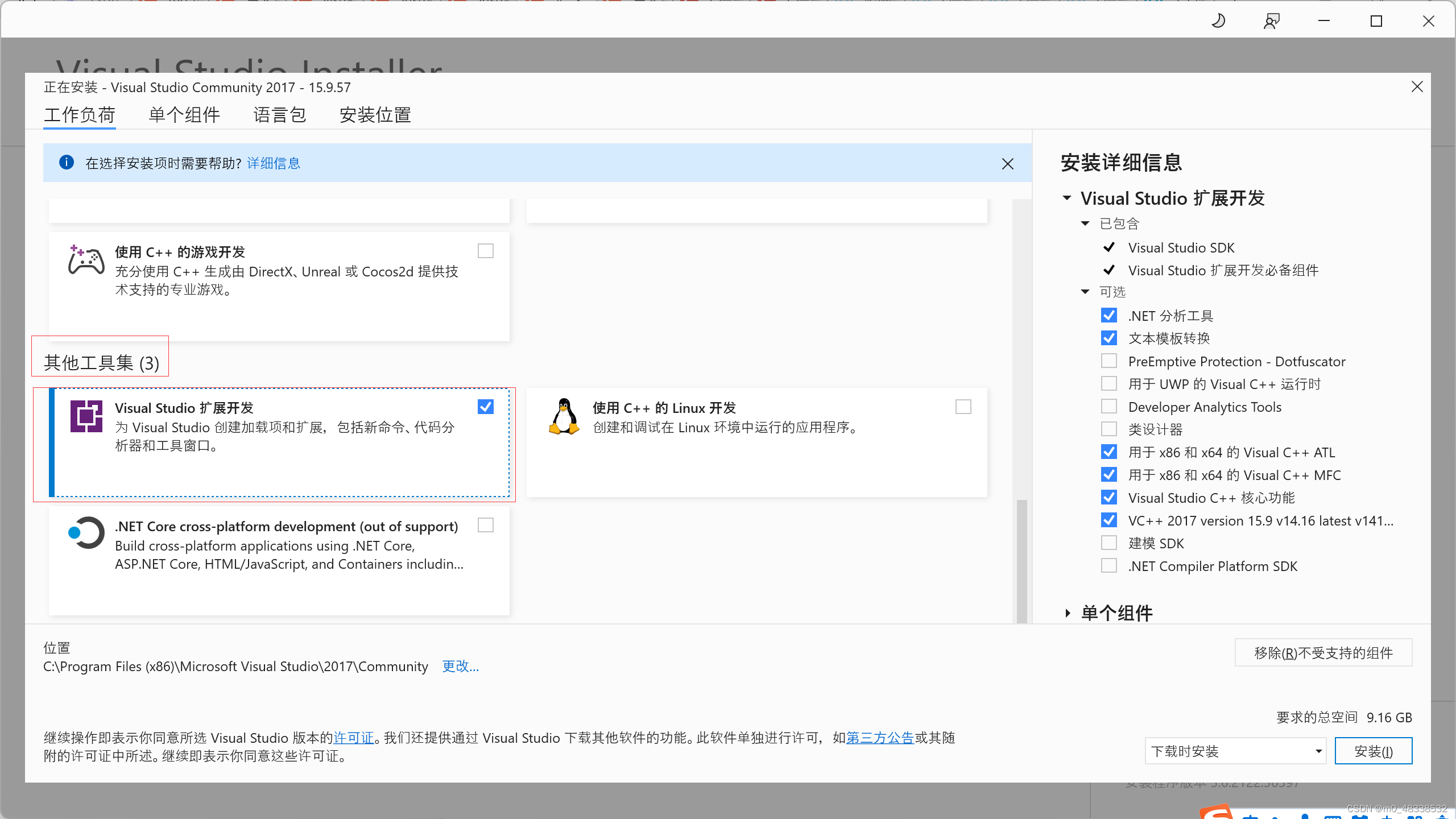Switch to the 语言包 tab
The height and width of the screenshot is (819, 1456).
(280, 115)
